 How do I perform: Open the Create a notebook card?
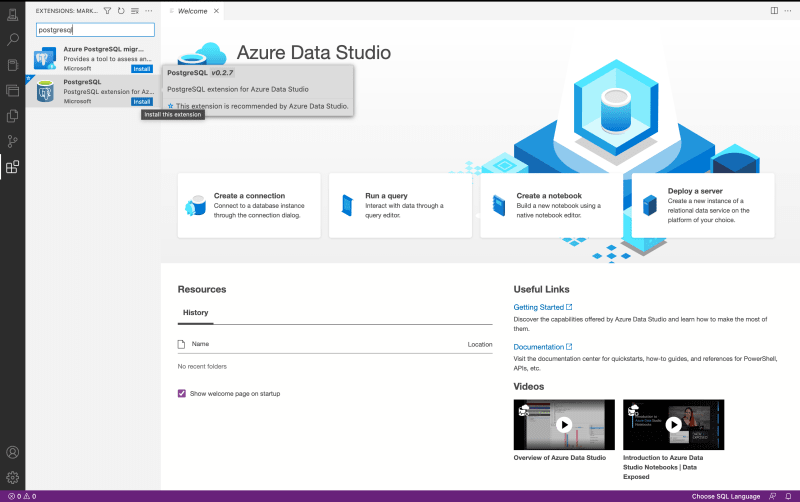[552, 205]
